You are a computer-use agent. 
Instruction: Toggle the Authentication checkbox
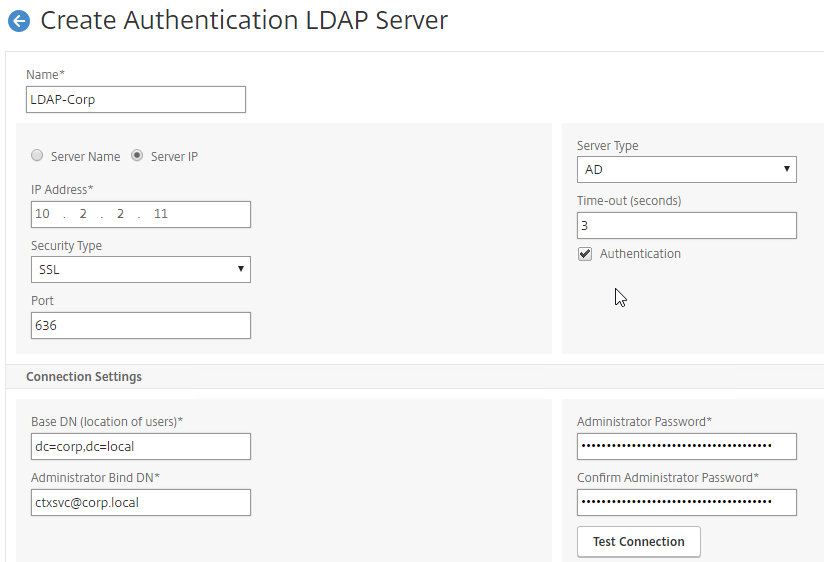[585, 254]
